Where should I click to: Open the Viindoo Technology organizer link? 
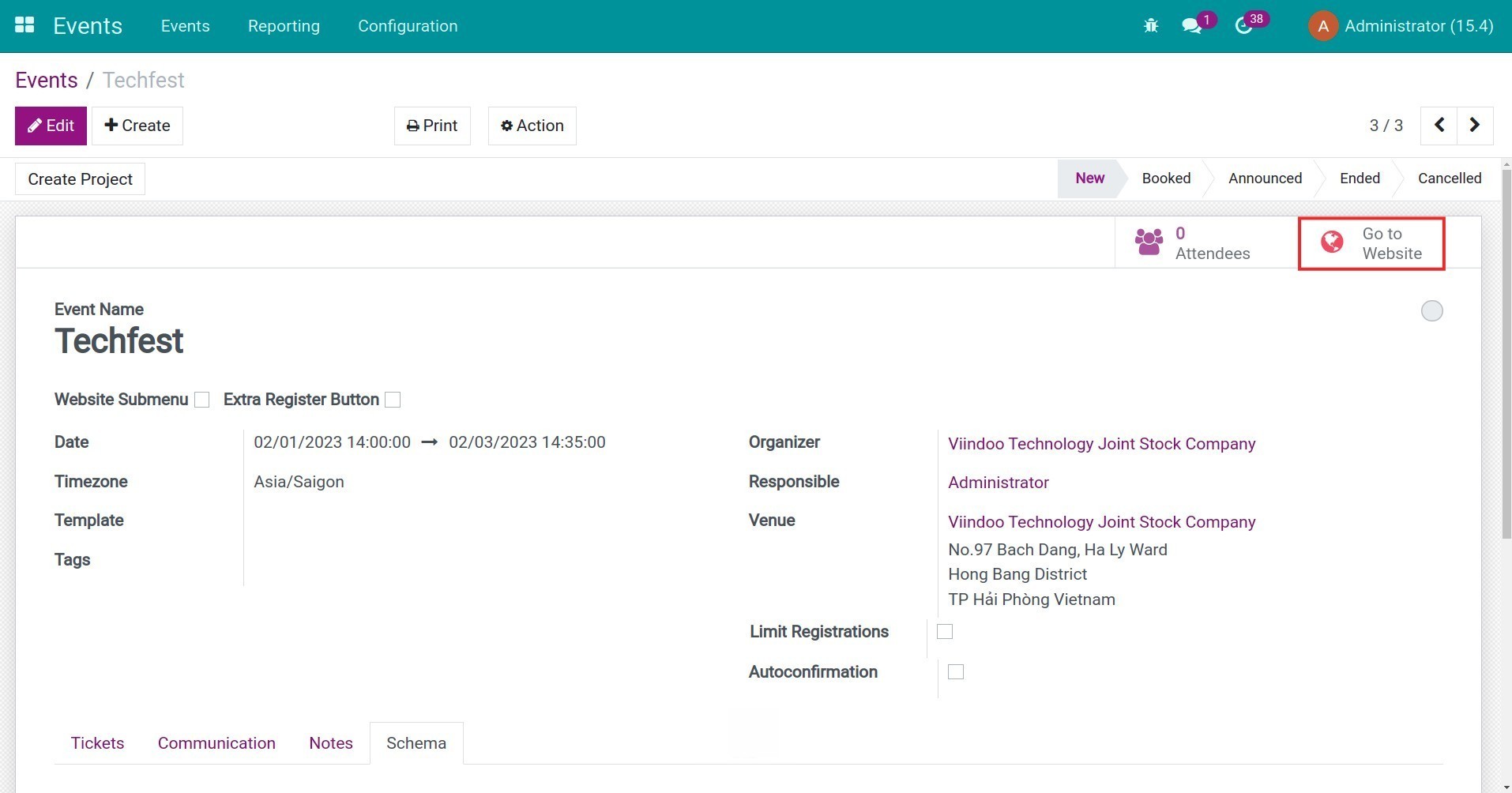point(1101,443)
